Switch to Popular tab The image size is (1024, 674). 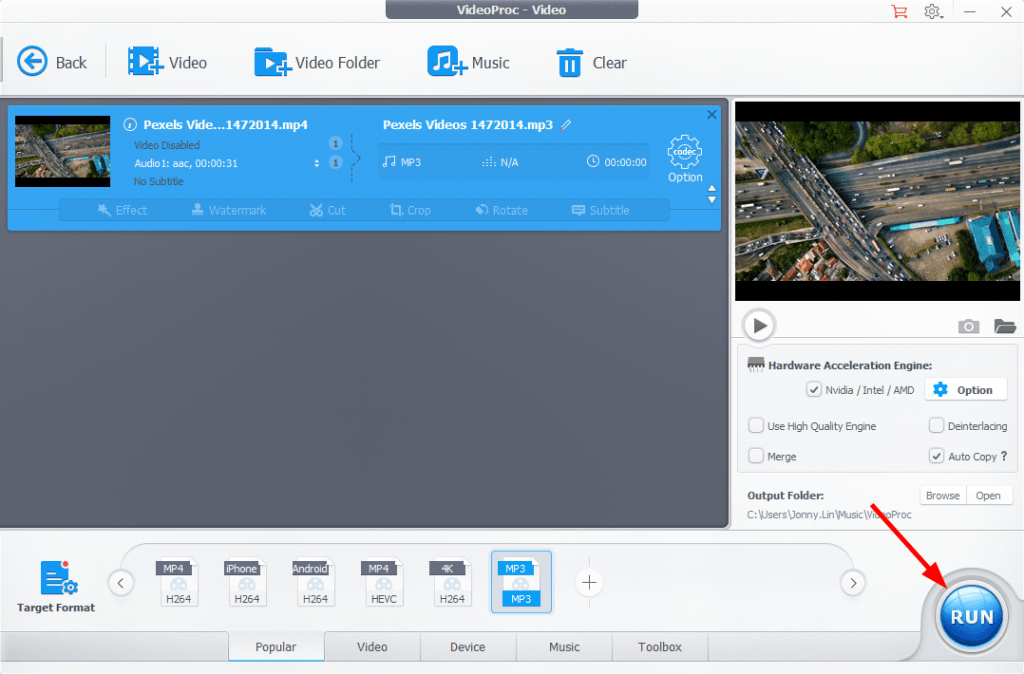click(276, 647)
